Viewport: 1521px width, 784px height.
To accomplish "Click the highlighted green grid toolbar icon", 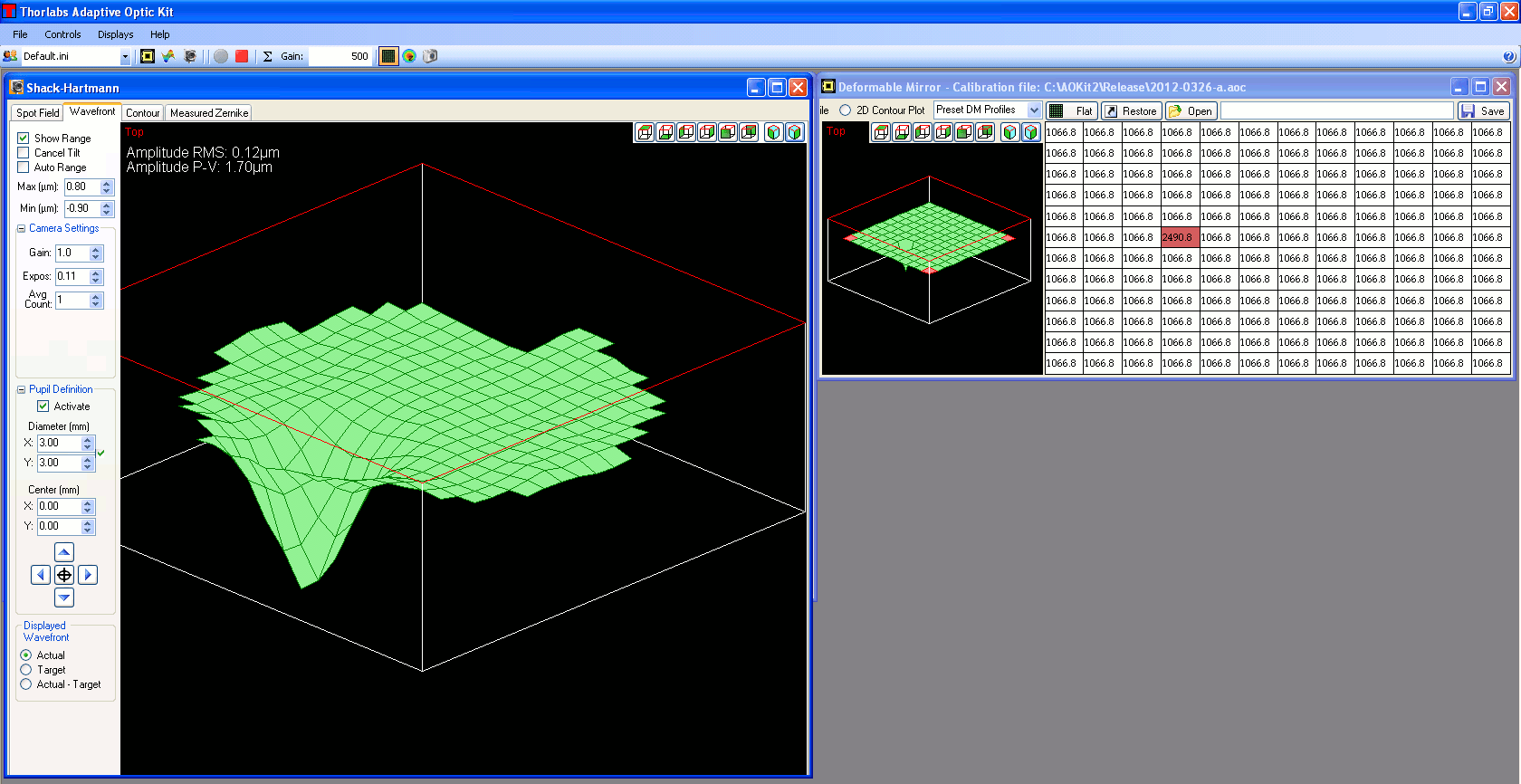I will [388, 56].
